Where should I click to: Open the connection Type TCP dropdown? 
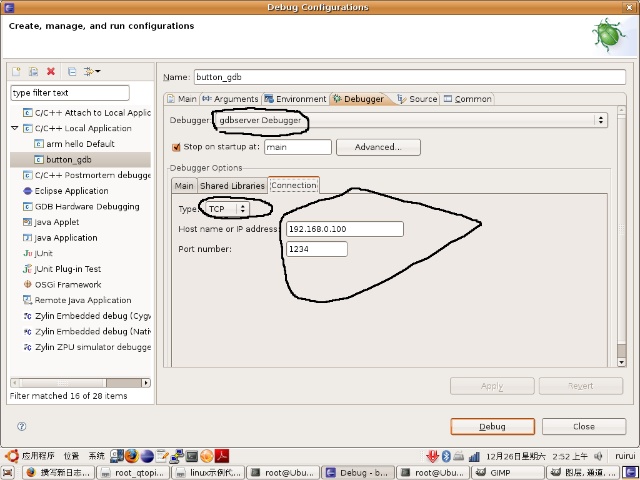227,209
